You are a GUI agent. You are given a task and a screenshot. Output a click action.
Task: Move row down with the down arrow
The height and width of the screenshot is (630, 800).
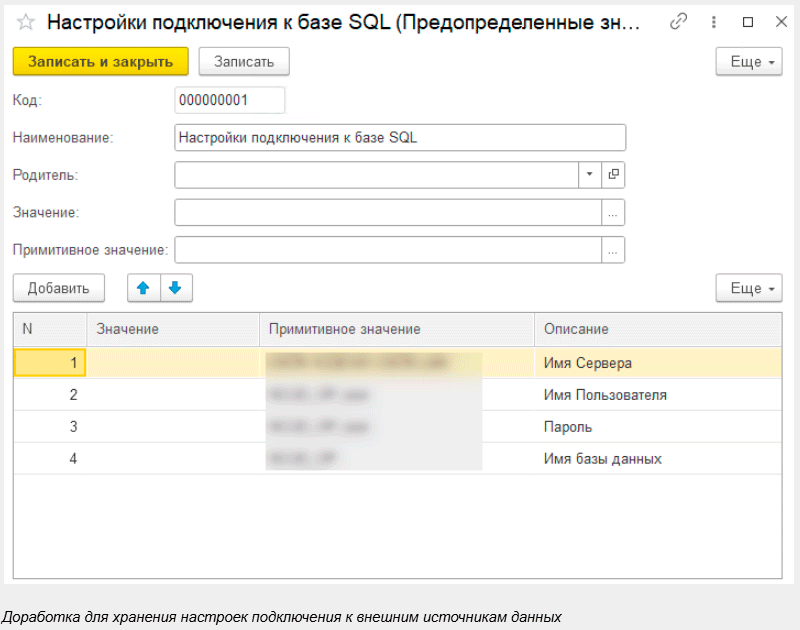tap(176, 288)
